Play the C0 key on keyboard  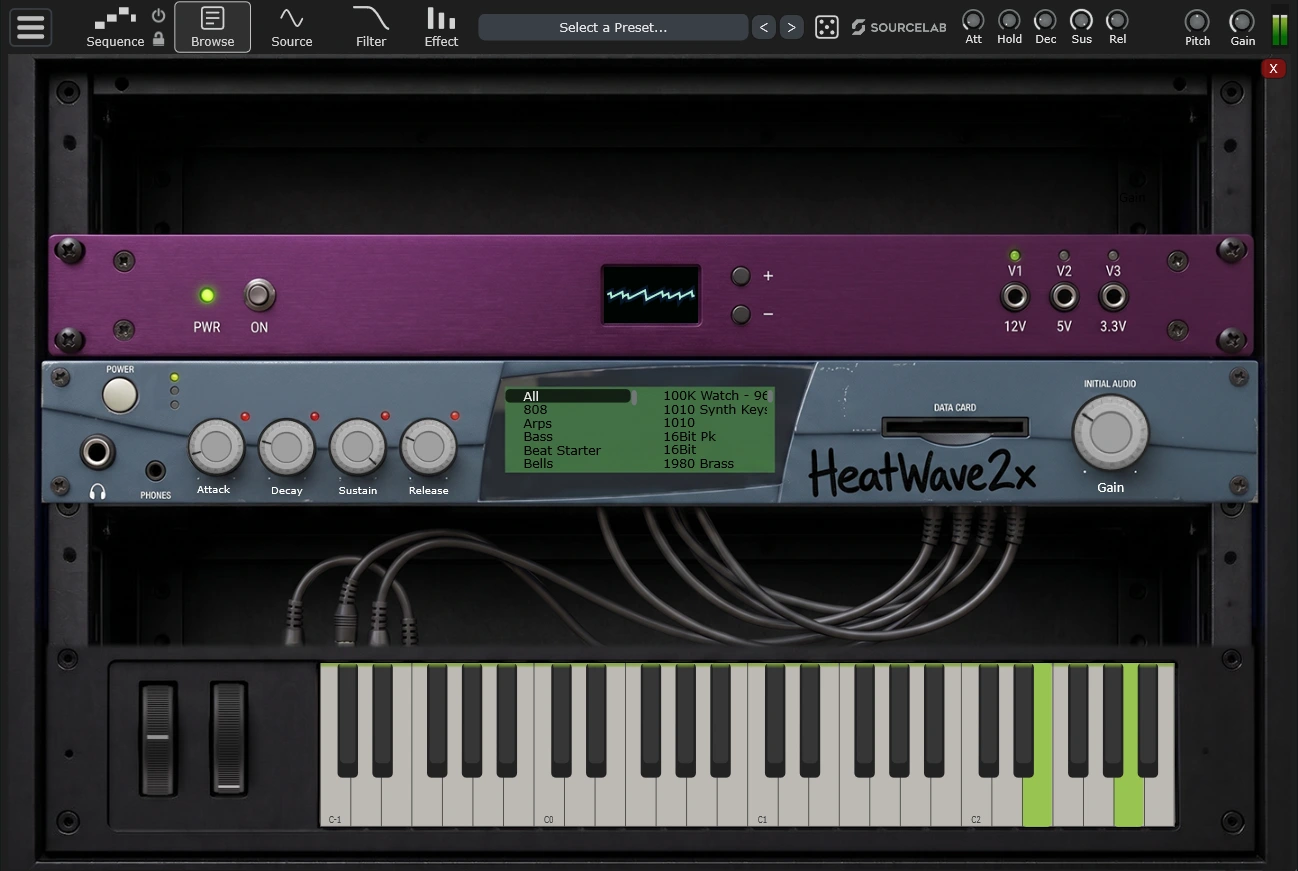548,800
